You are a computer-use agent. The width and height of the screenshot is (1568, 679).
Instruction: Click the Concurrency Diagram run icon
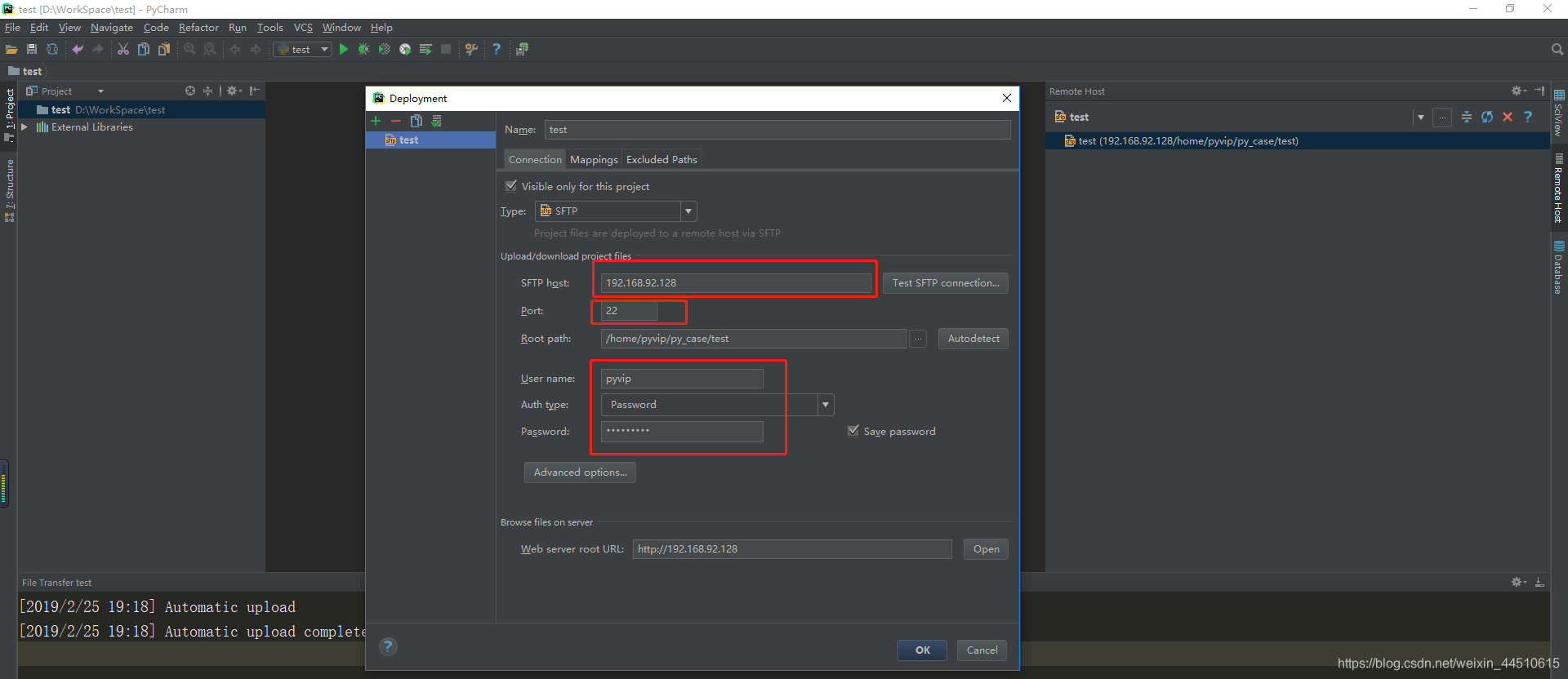pos(425,50)
